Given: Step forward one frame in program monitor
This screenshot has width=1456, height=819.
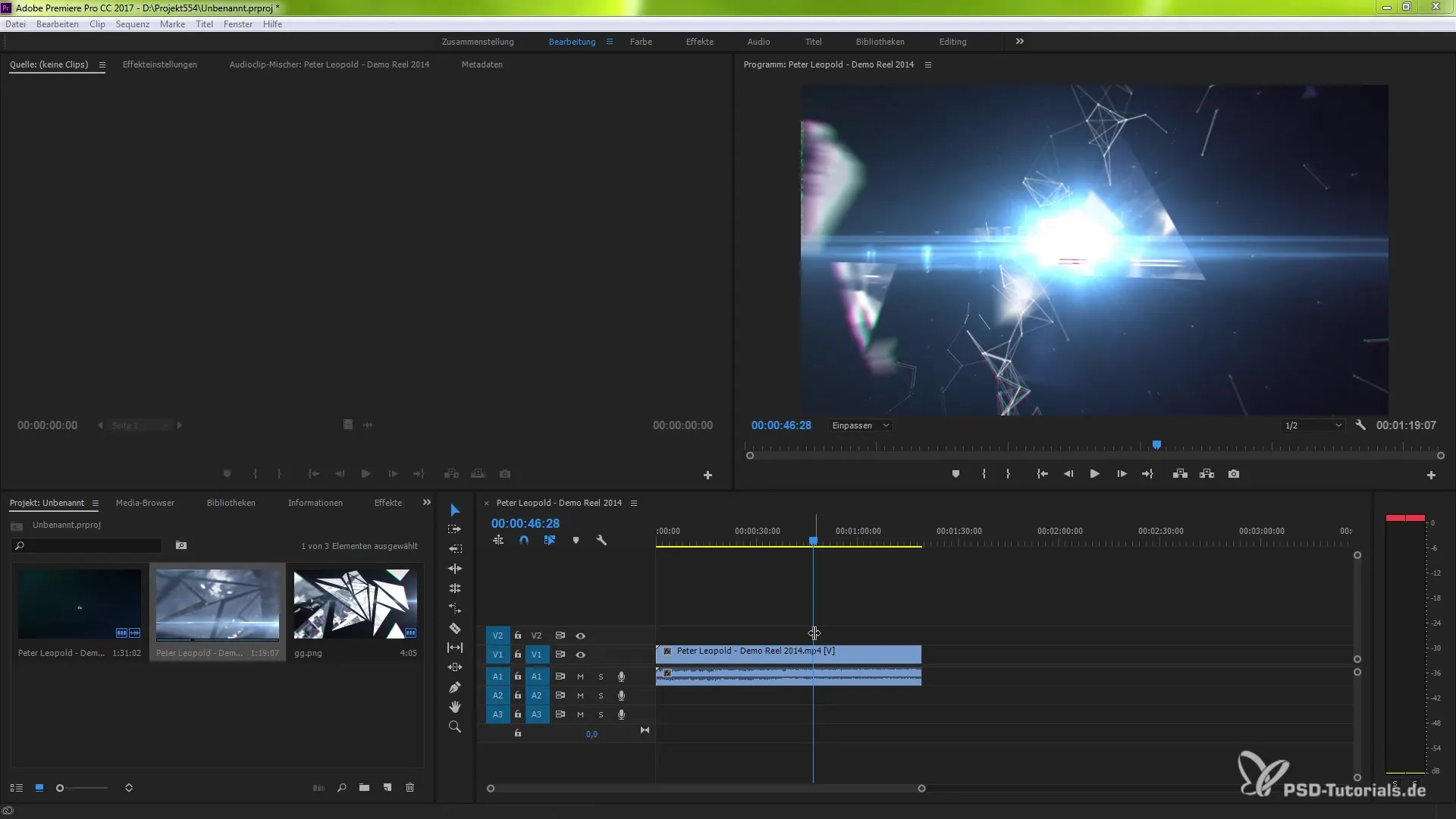Looking at the screenshot, I should [x=1122, y=474].
